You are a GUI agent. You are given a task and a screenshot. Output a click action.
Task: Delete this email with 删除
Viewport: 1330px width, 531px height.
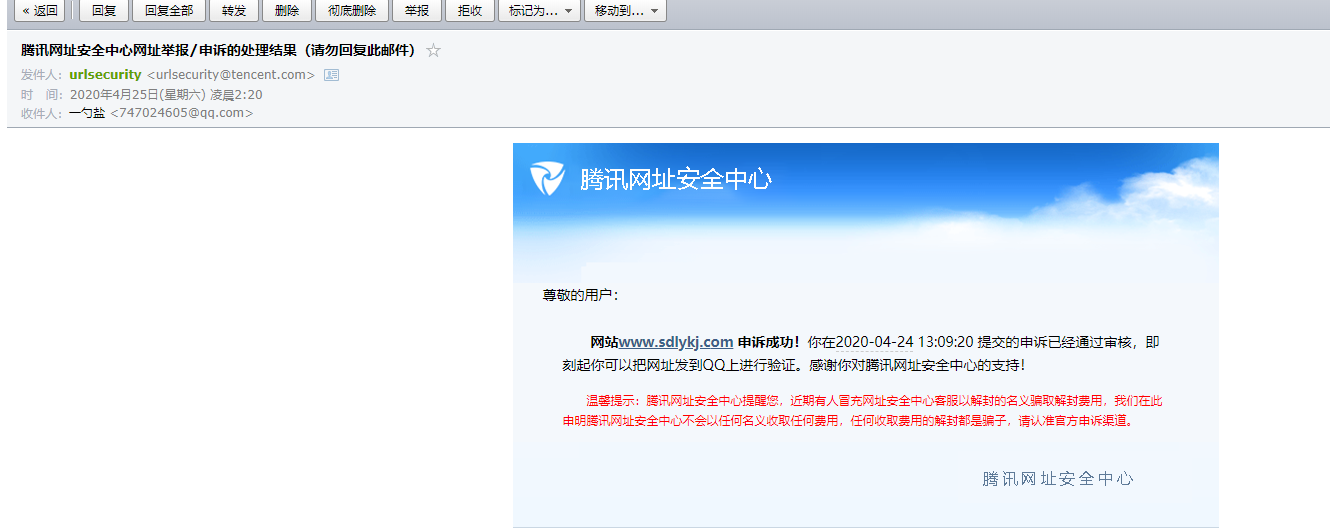(x=287, y=11)
